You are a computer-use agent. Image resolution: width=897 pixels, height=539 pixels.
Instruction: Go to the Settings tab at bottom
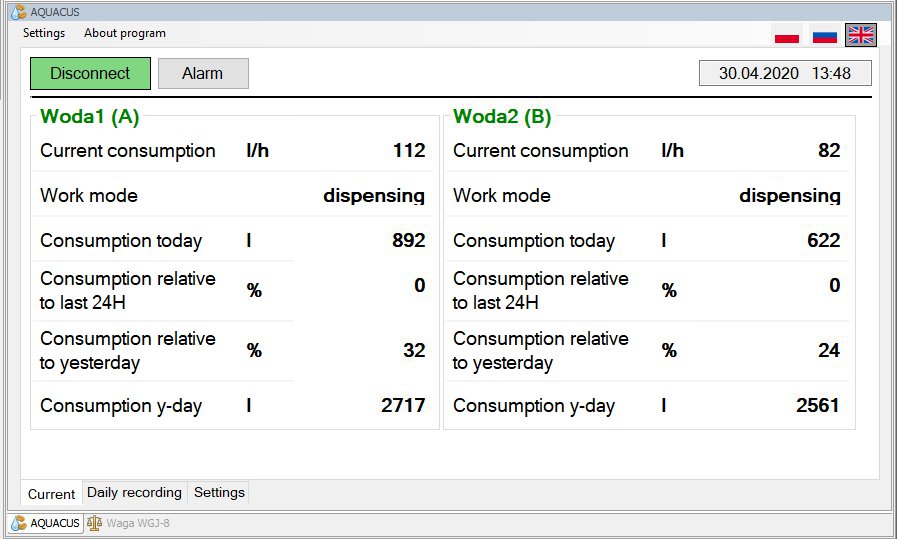pos(219,492)
